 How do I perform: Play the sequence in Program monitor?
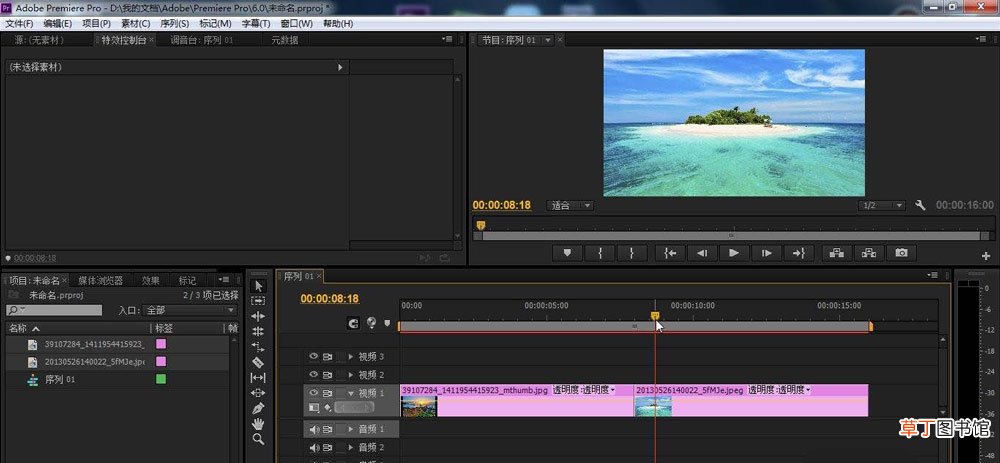click(734, 253)
